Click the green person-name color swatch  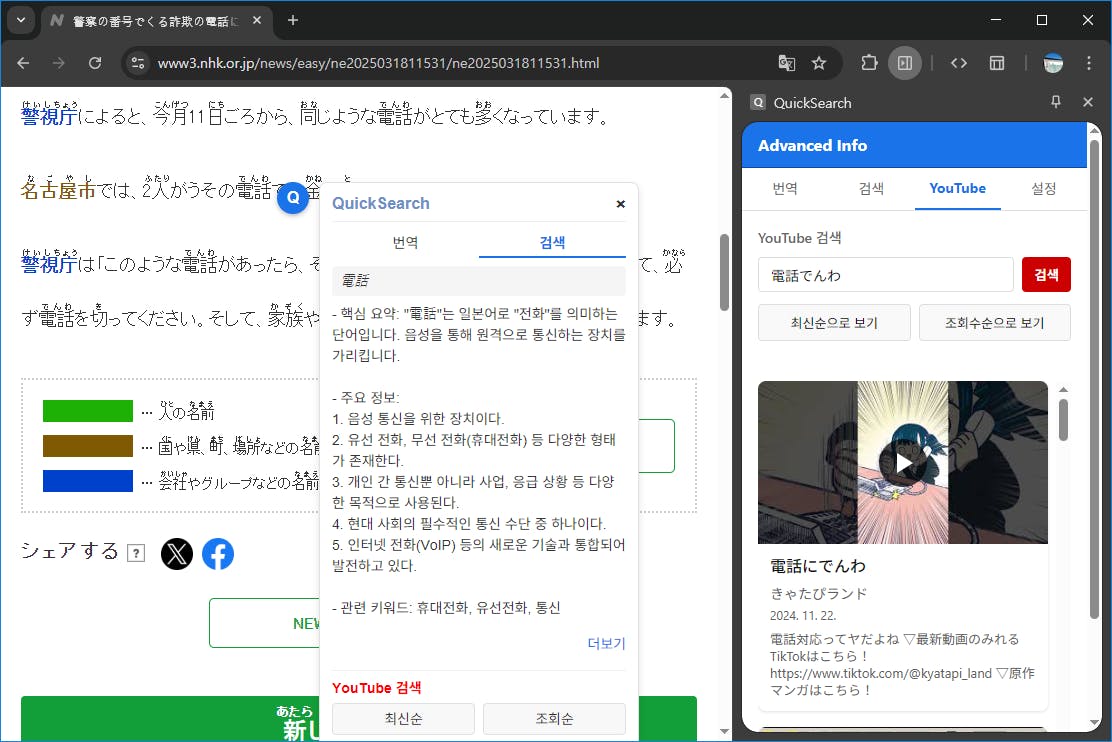click(x=88, y=411)
